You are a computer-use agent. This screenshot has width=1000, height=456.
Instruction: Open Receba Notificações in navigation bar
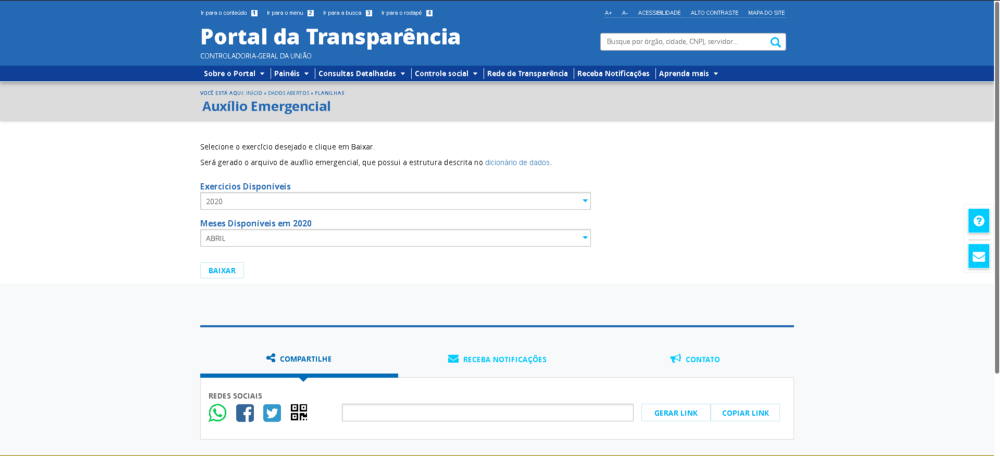614,73
